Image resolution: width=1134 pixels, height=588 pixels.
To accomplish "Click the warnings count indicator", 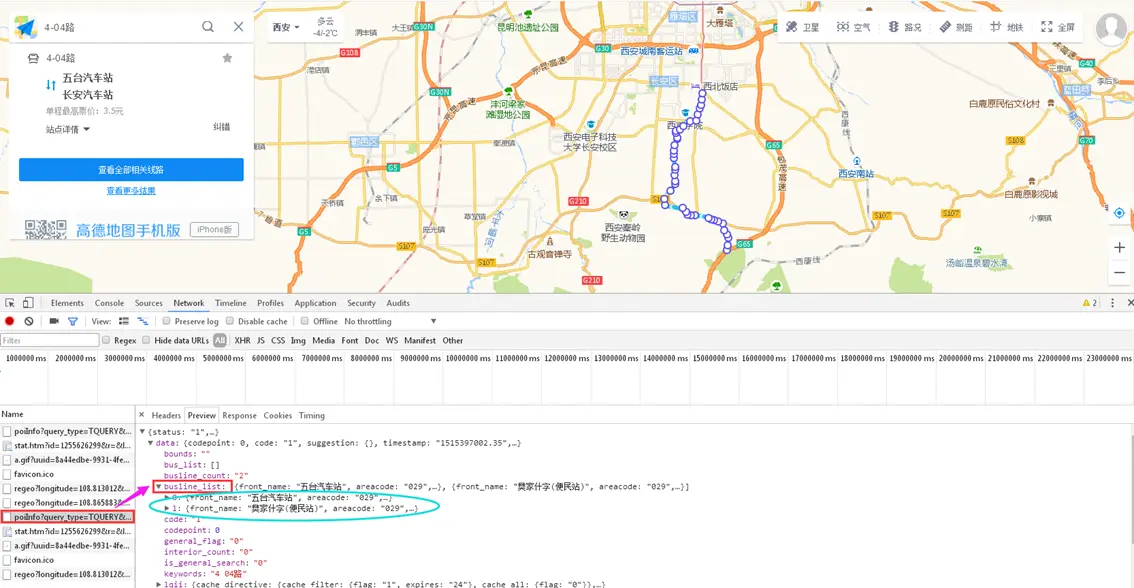I will click(x=1090, y=303).
